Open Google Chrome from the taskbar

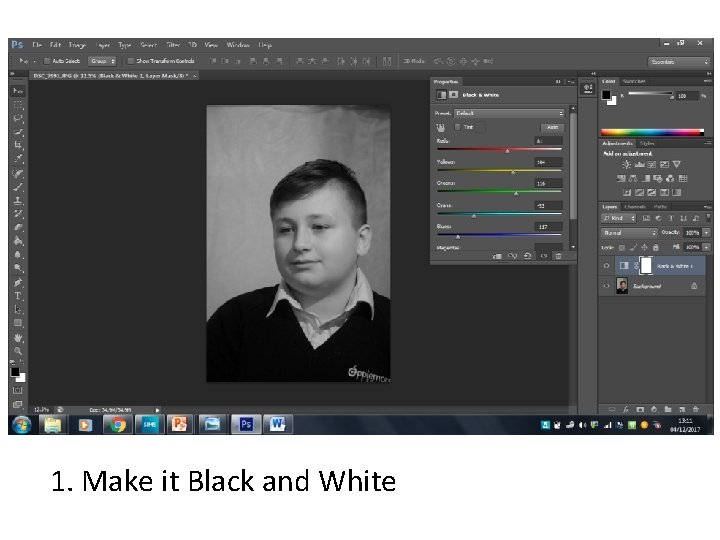point(117,425)
